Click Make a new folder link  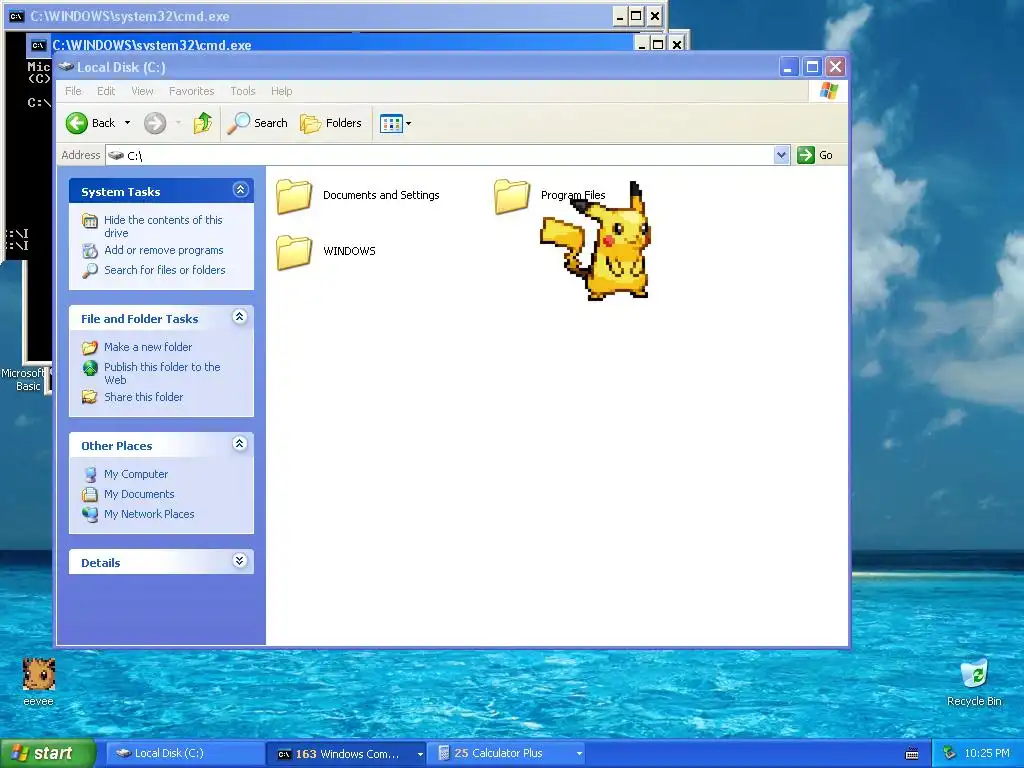pyautogui.click(x=148, y=347)
